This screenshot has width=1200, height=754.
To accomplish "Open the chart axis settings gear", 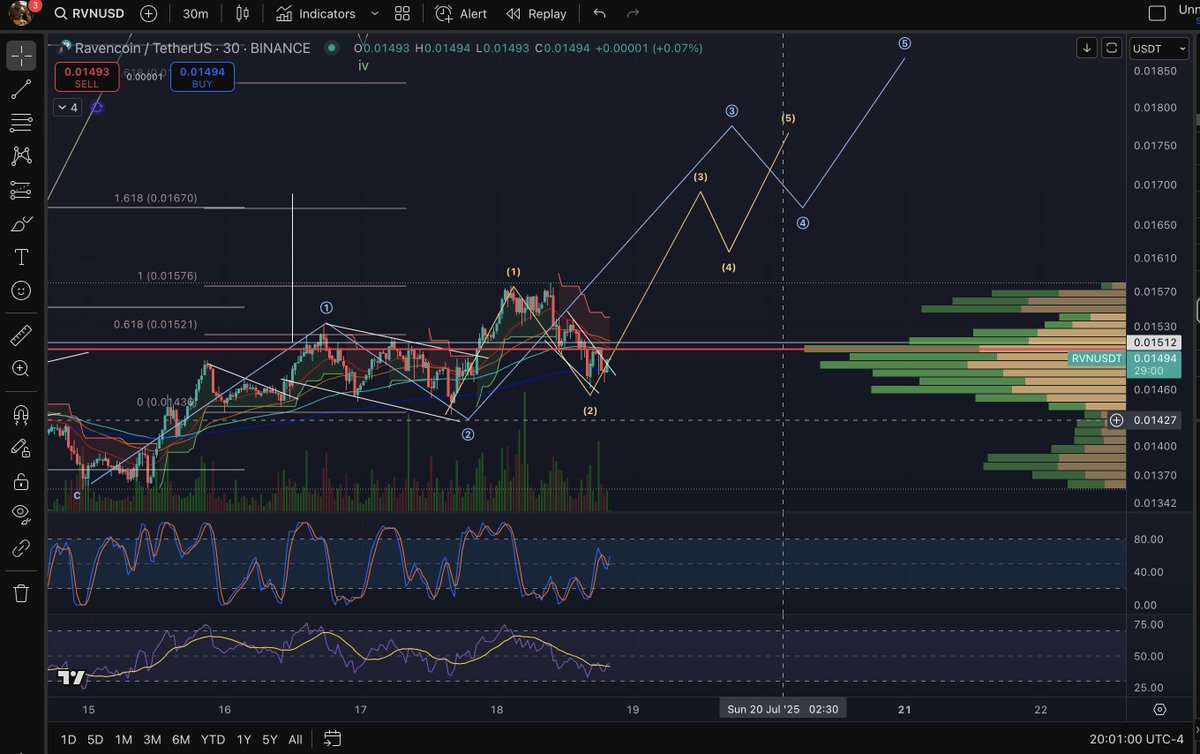I will point(1159,709).
